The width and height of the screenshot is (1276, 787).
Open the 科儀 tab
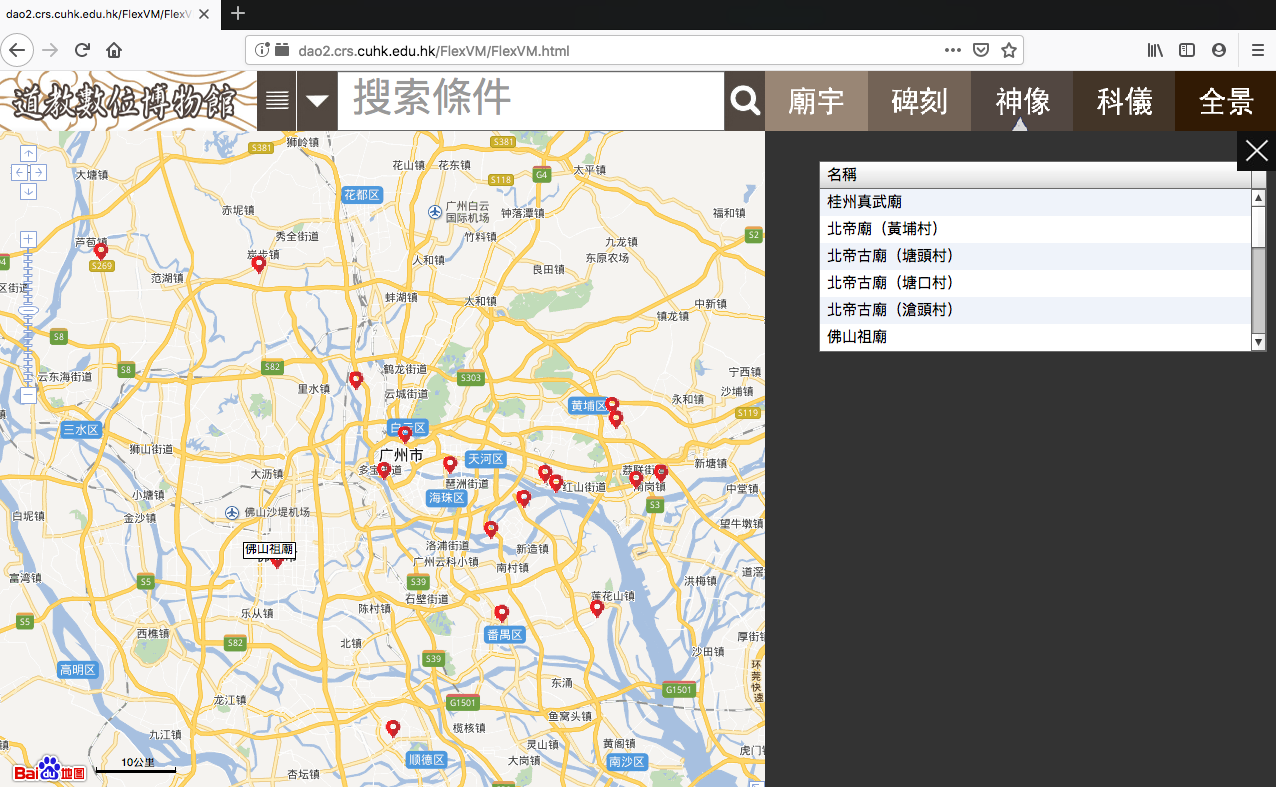(1124, 101)
